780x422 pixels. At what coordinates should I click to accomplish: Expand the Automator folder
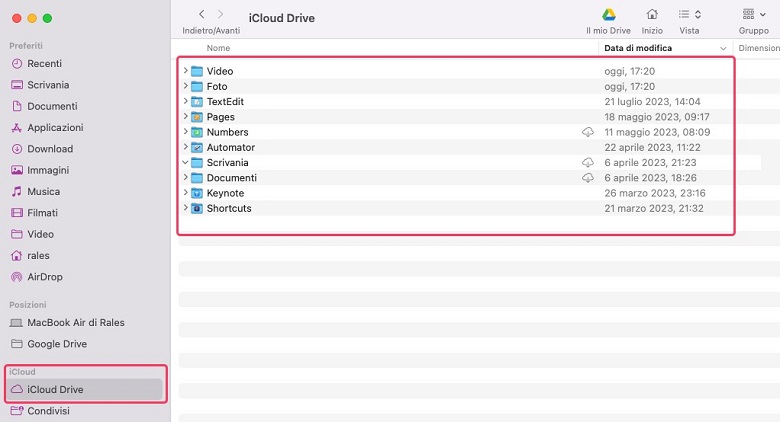coord(186,147)
